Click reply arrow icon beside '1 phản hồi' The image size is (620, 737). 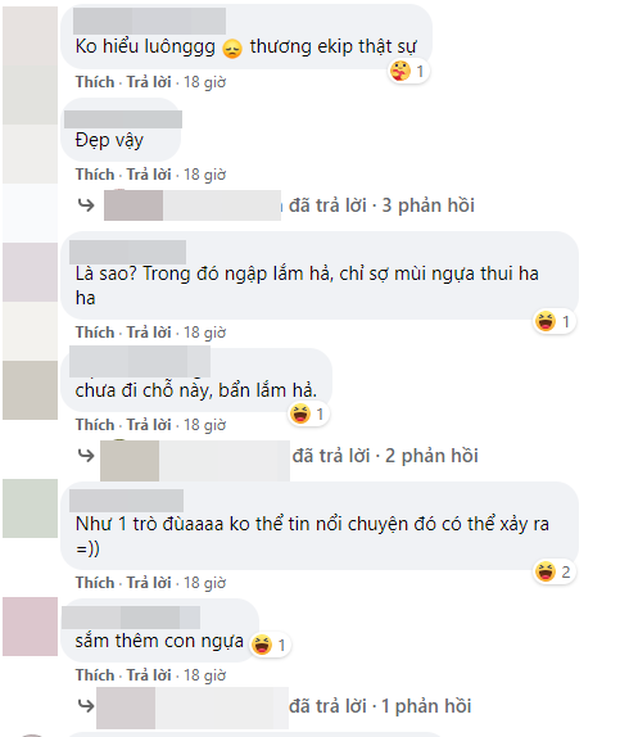(86, 706)
